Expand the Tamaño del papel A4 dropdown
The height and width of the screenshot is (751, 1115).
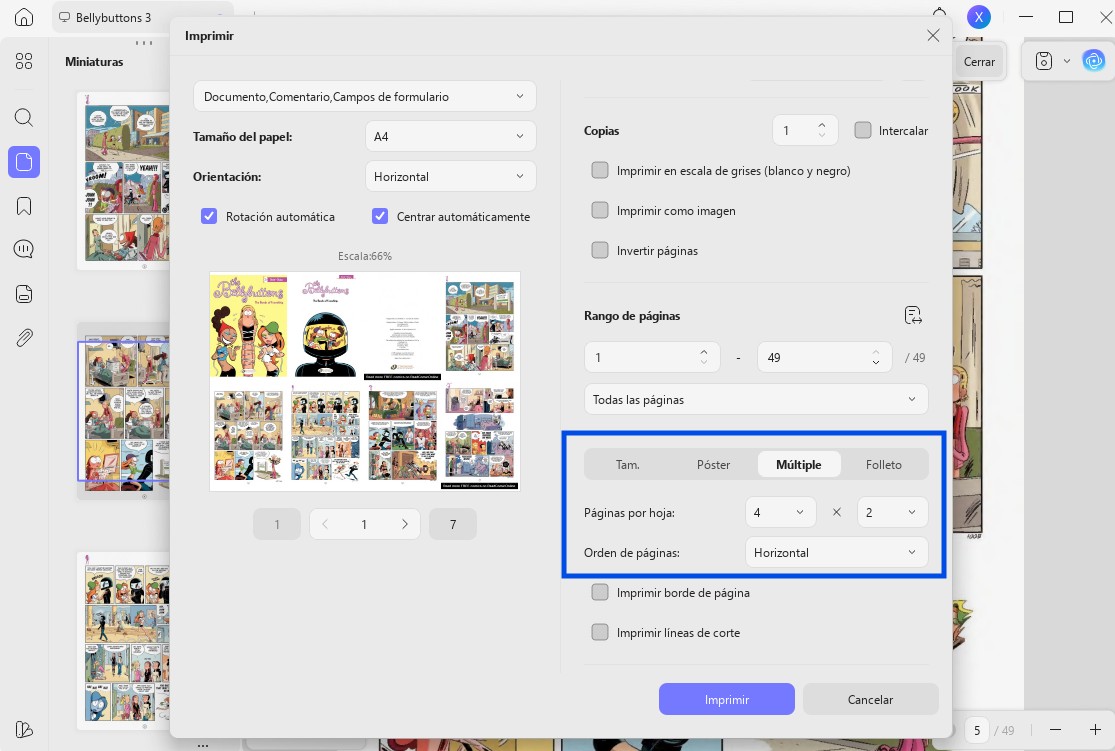[450, 137]
